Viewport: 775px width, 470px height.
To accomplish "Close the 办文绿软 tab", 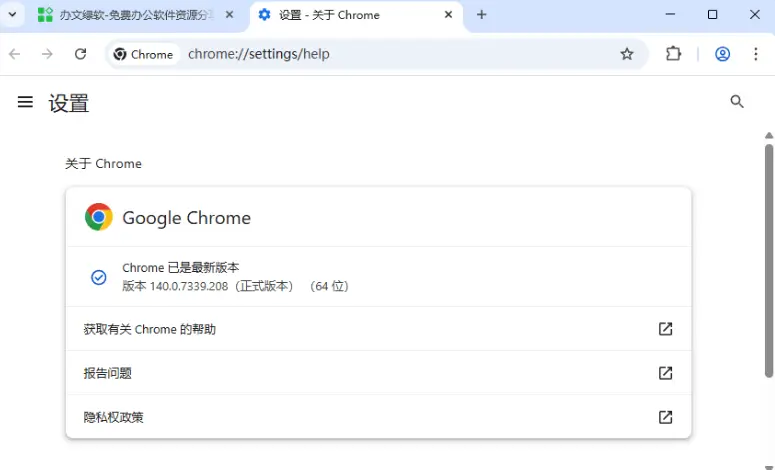I will tap(229, 15).
